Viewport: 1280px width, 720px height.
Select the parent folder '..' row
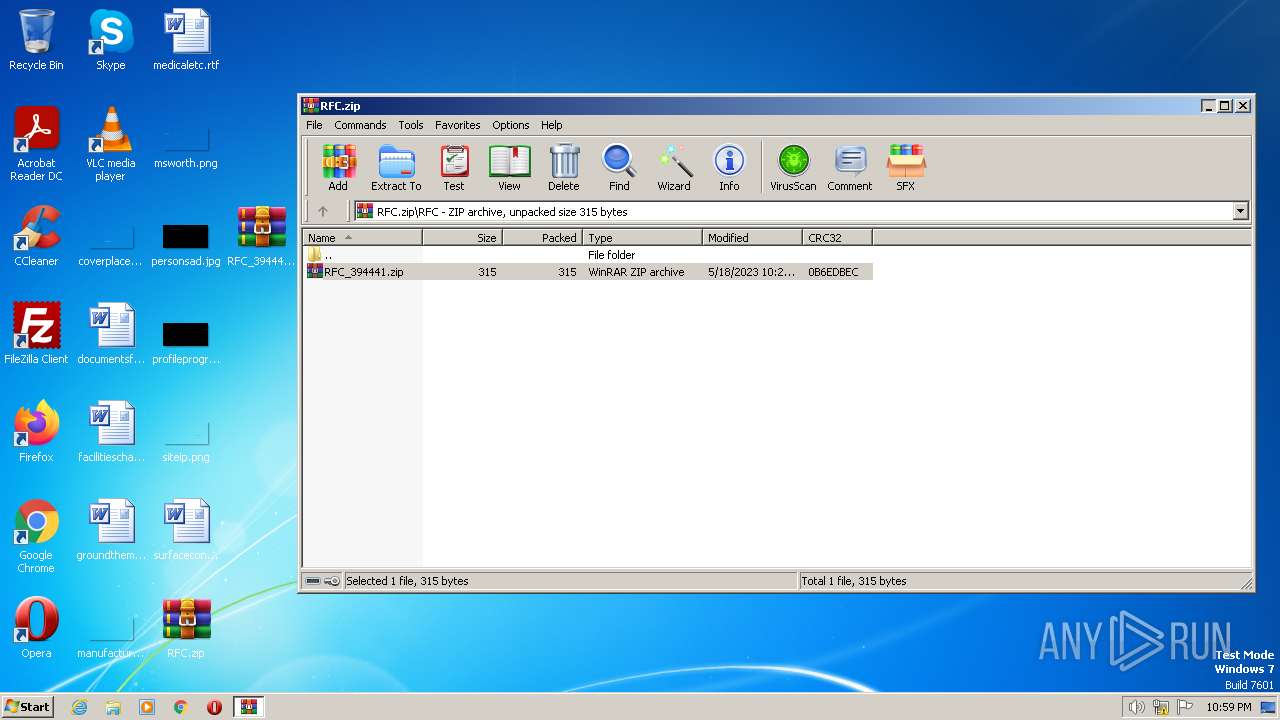588,255
